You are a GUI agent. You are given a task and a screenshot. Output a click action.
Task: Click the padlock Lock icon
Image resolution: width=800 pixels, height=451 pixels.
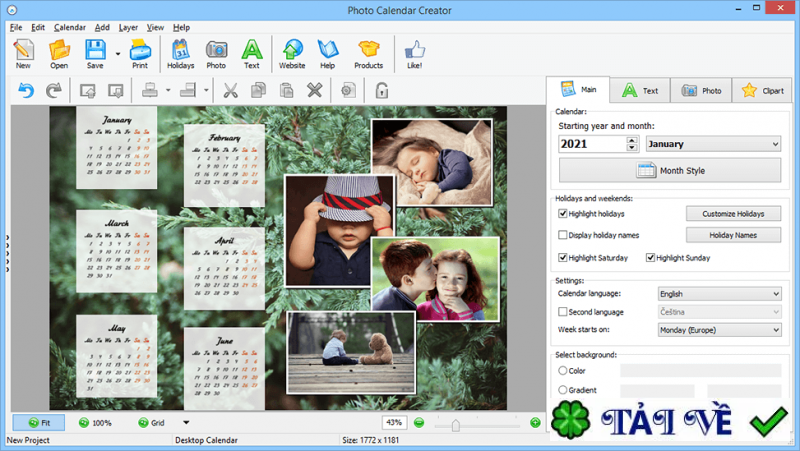tap(381, 91)
